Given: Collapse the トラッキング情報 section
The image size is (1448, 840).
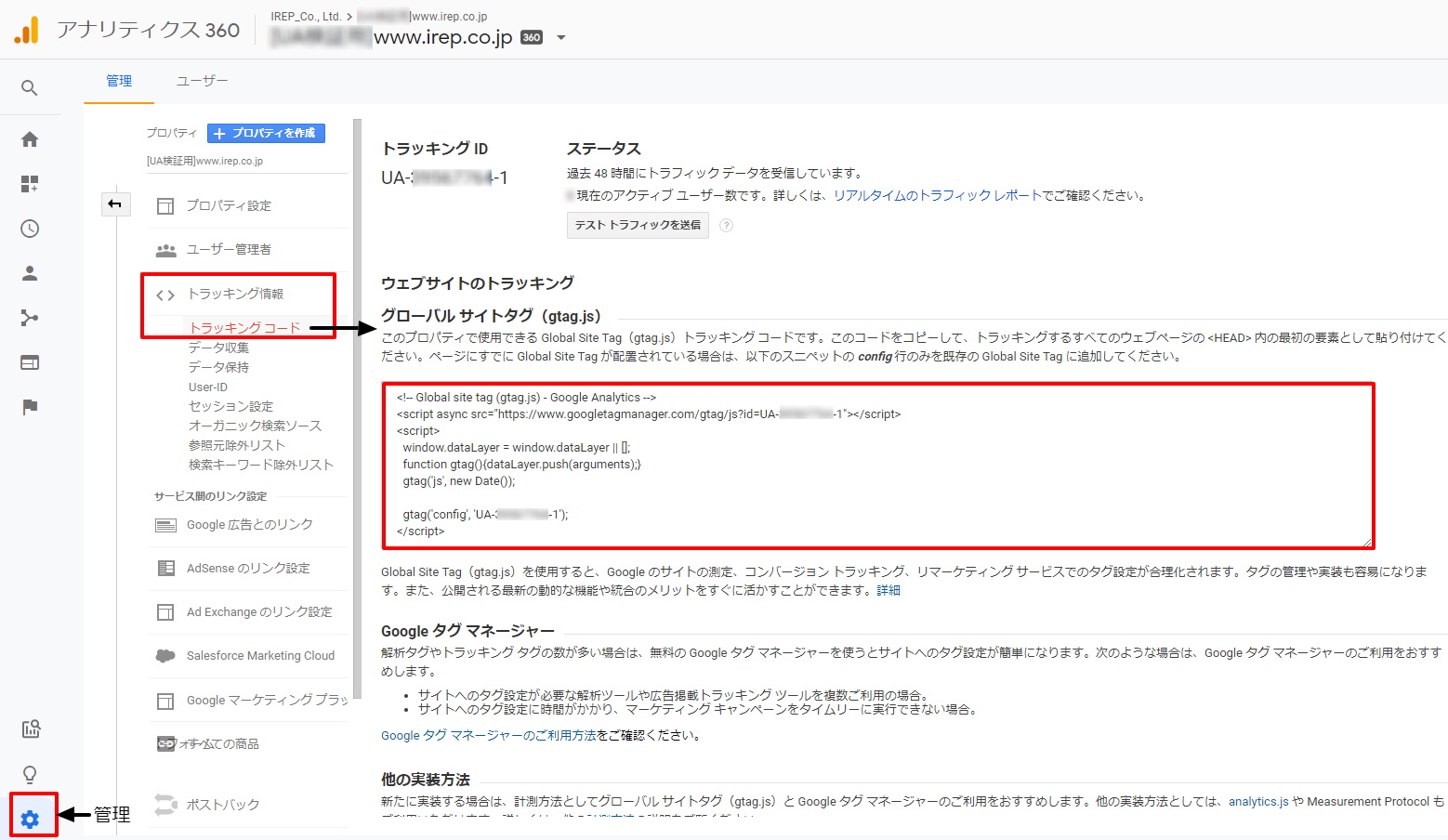Looking at the screenshot, I should click(235, 295).
